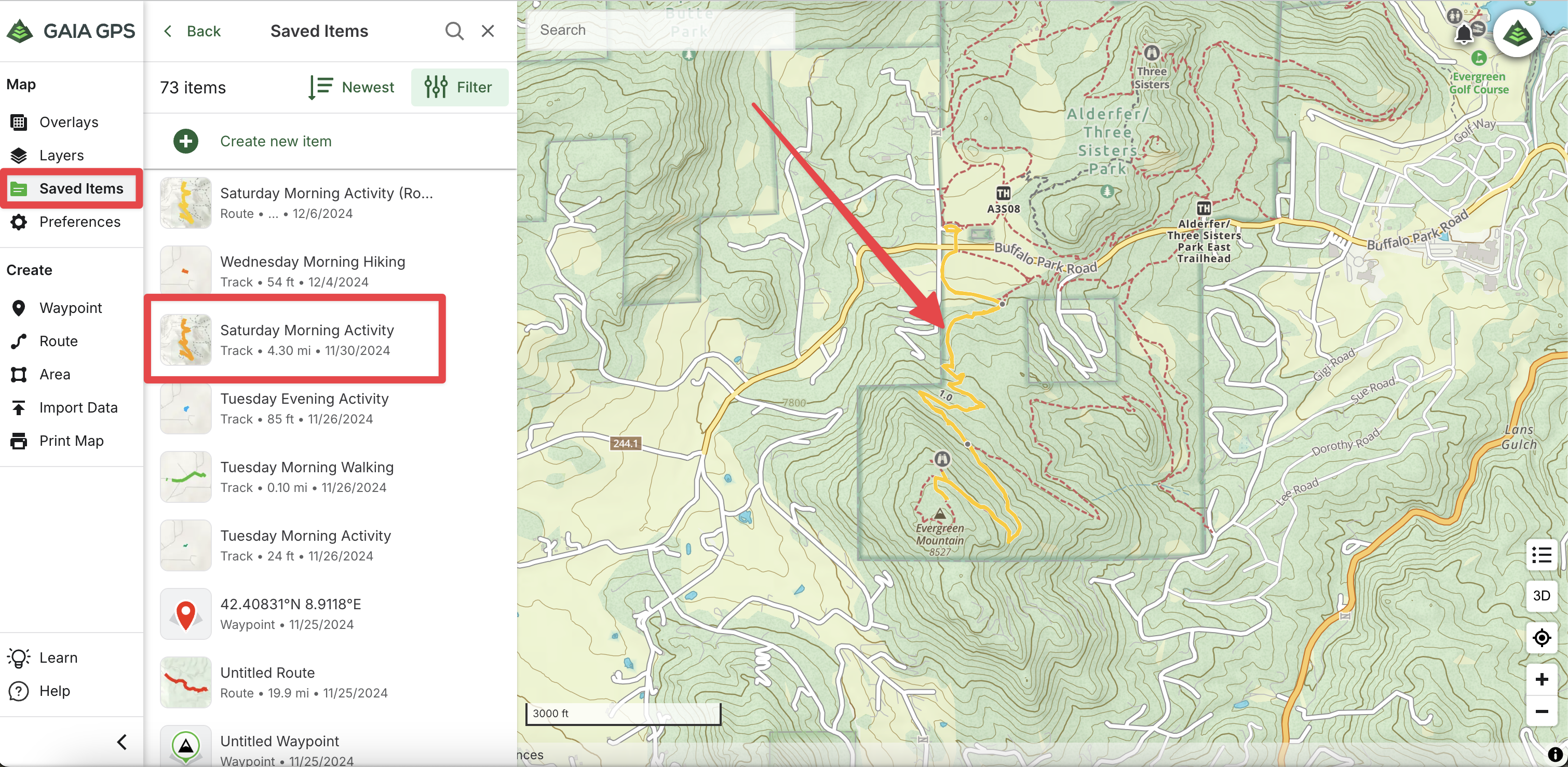
Task: Open Untitled Route item
Action: coord(330,682)
